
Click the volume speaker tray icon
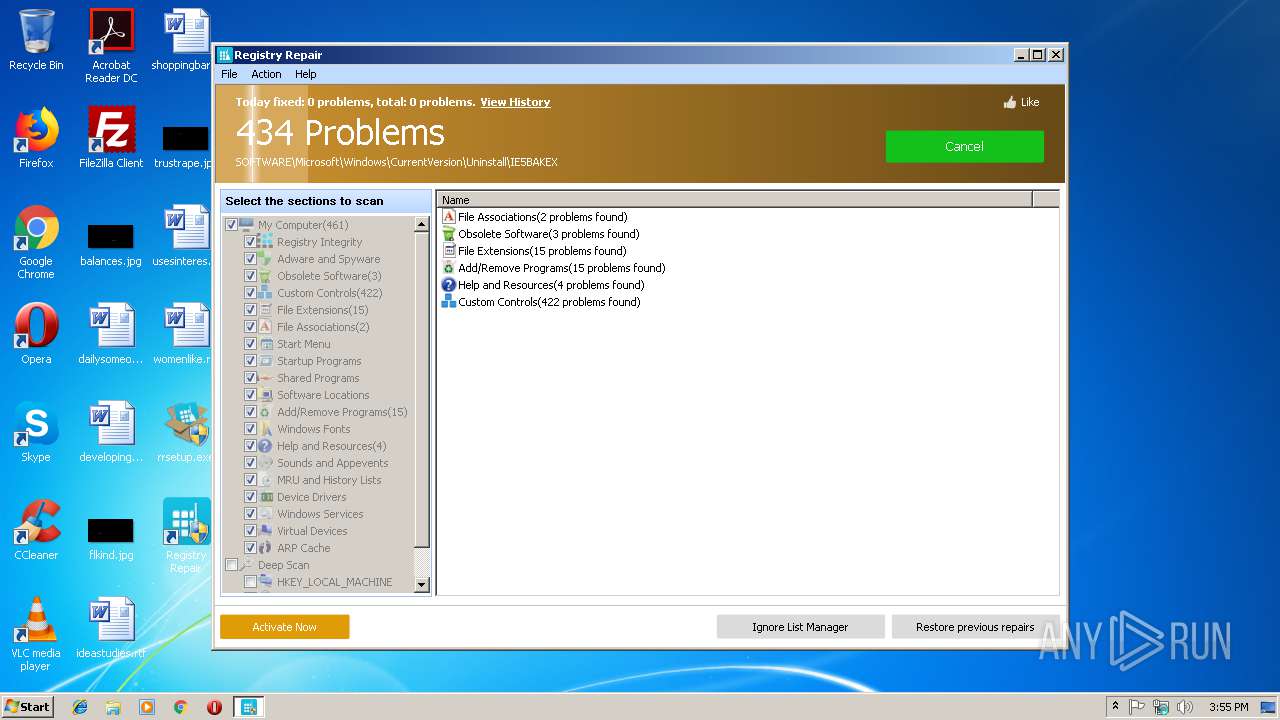(1185, 707)
